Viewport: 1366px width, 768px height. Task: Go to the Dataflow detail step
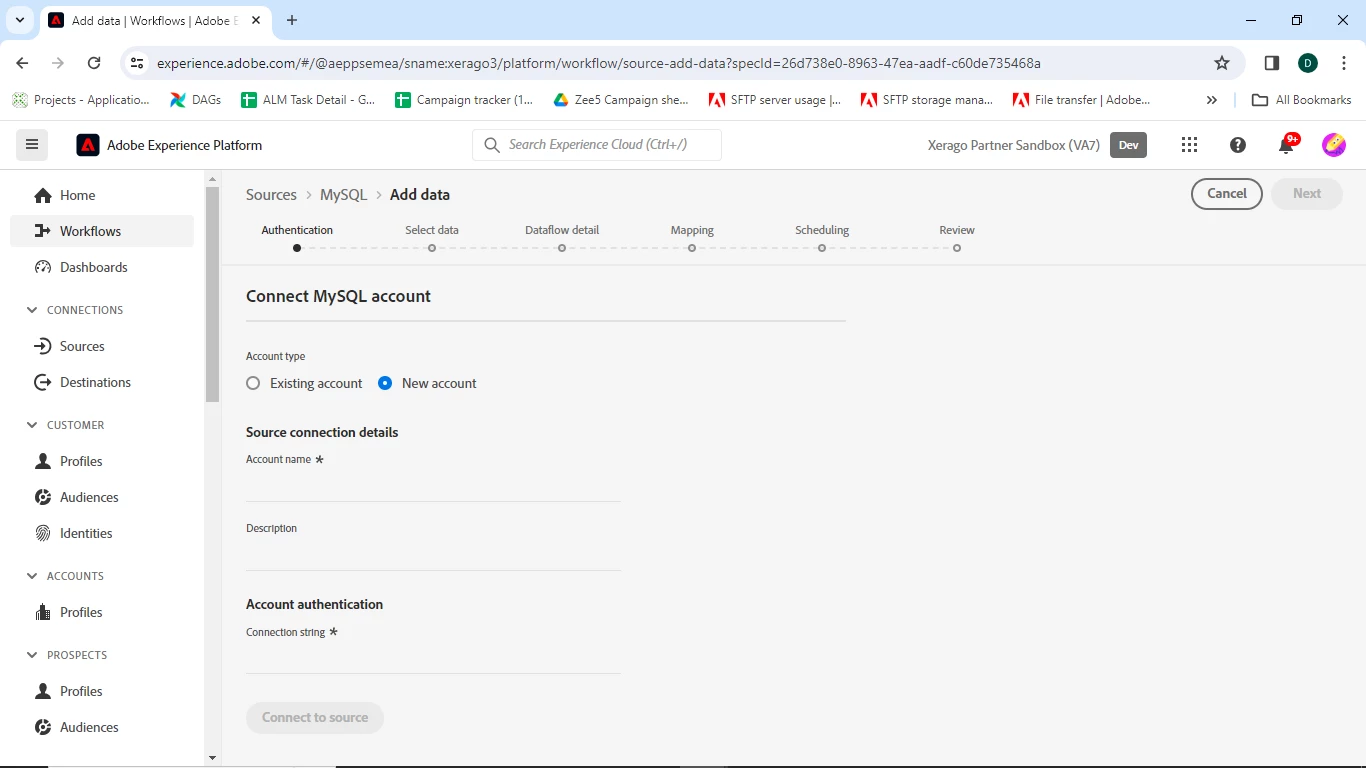point(562,238)
